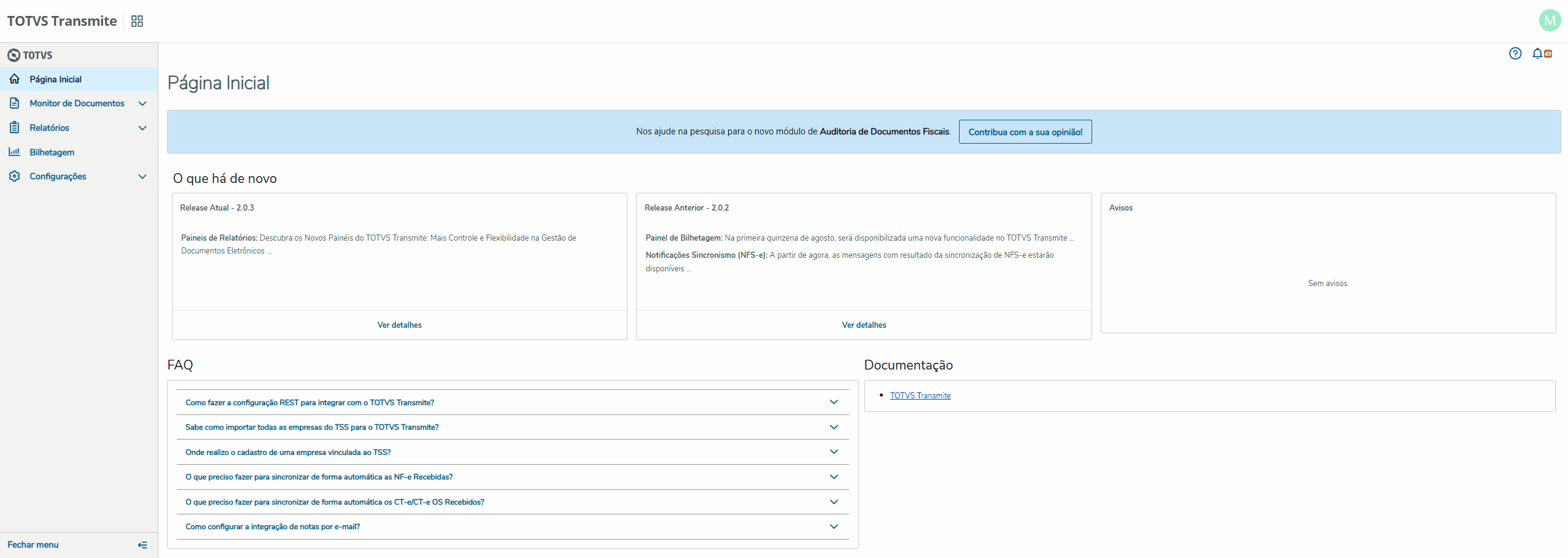The width and height of the screenshot is (1568, 558).
Task: Click the TOTVS logo in sidebar
Action: pos(30,55)
